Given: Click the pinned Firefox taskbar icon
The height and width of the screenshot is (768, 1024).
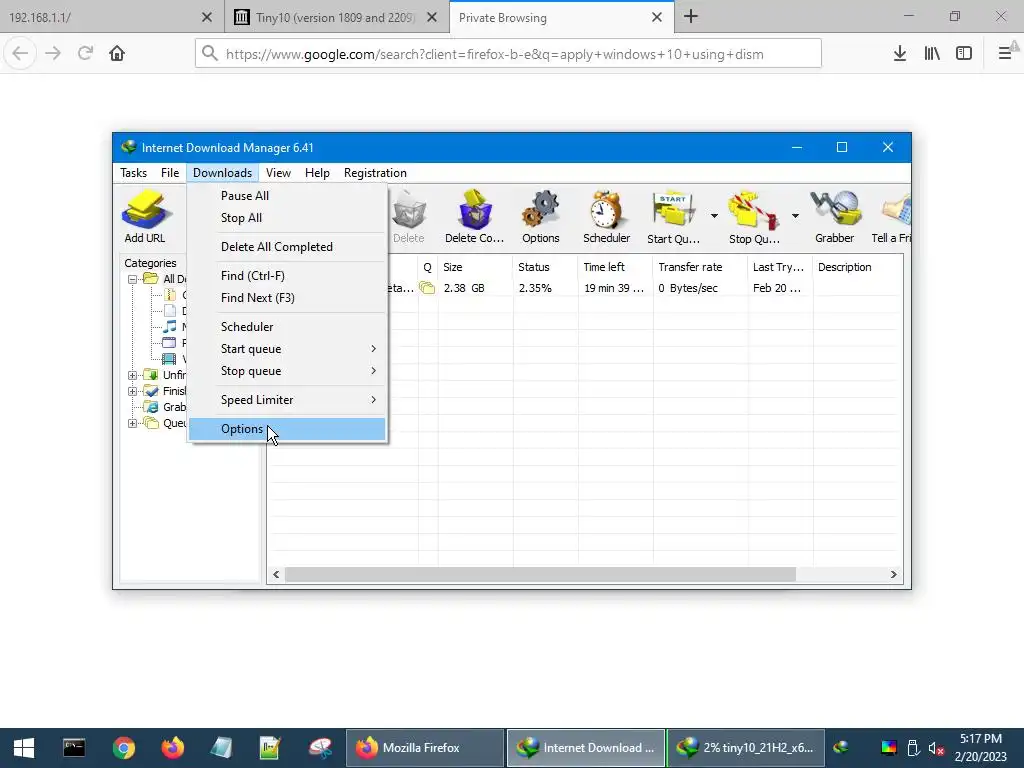Looking at the screenshot, I should tap(173, 748).
